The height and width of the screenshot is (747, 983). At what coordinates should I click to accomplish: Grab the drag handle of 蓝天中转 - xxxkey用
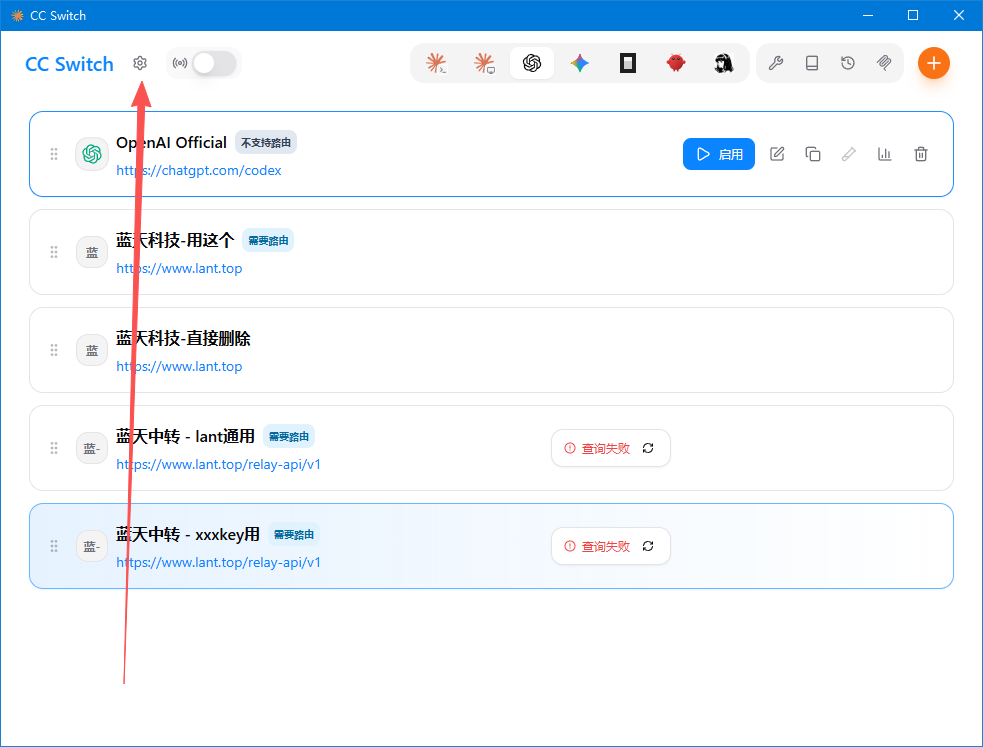click(54, 546)
